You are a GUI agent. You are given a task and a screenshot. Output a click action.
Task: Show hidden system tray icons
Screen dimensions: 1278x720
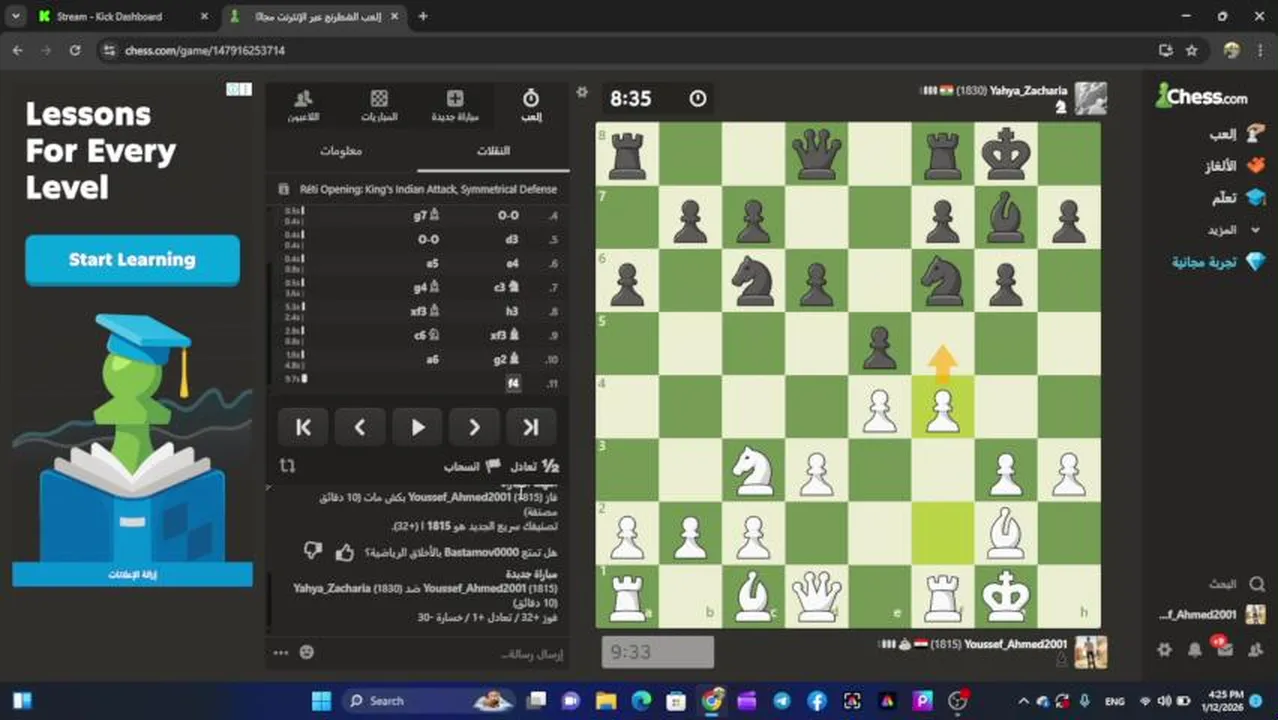click(x=1024, y=701)
